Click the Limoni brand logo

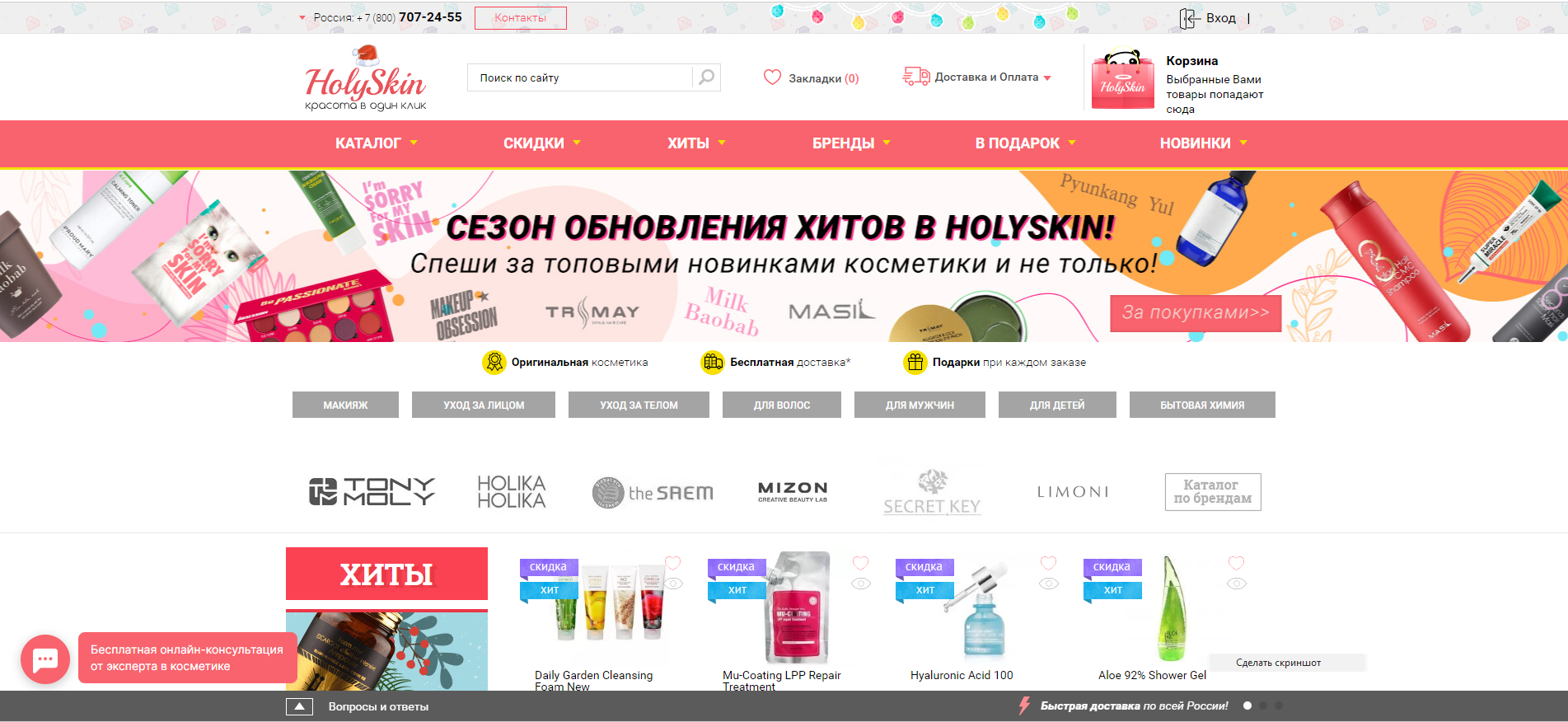coord(1073,492)
